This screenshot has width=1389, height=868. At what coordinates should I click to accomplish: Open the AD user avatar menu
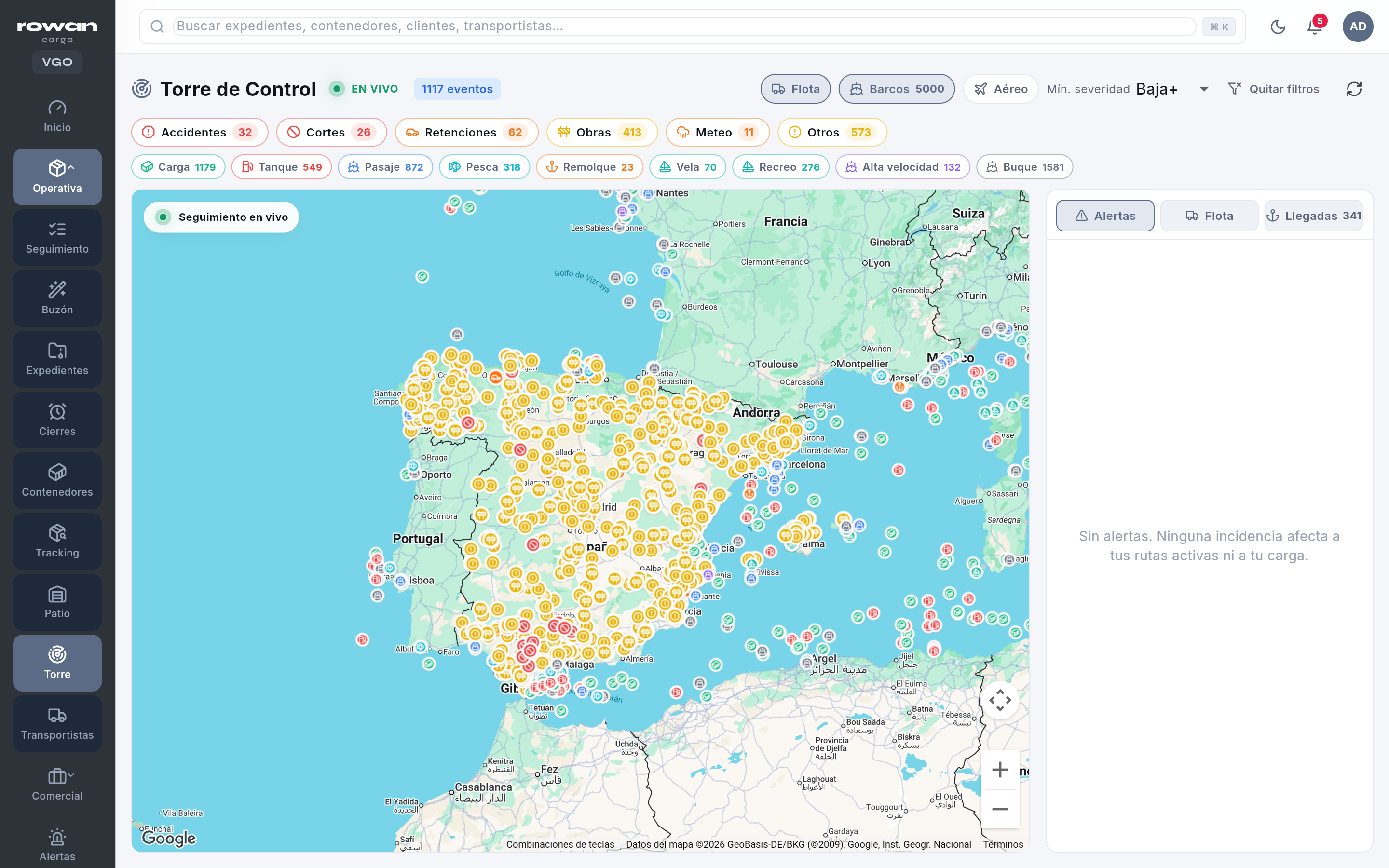pyautogui.click(x=1358, y=27)
